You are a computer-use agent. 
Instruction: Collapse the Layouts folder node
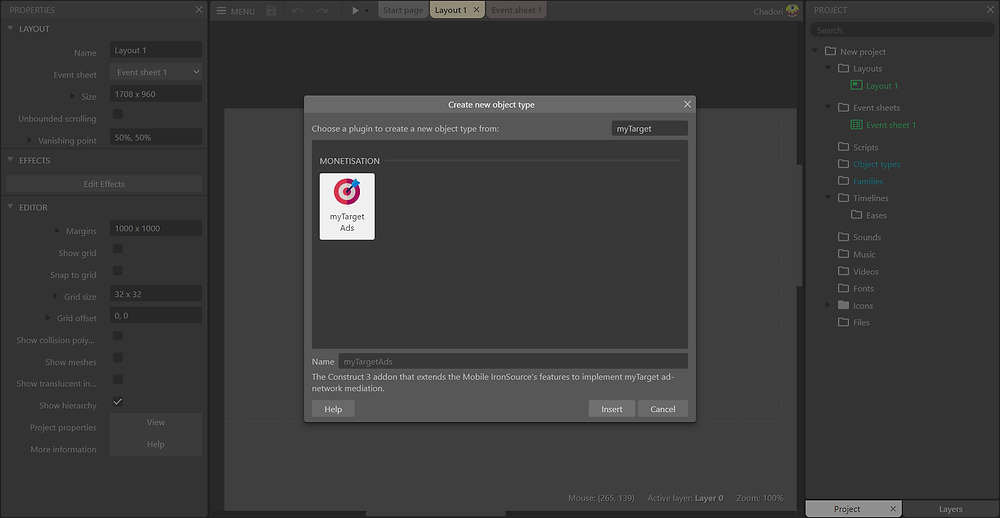pos(828,68)
